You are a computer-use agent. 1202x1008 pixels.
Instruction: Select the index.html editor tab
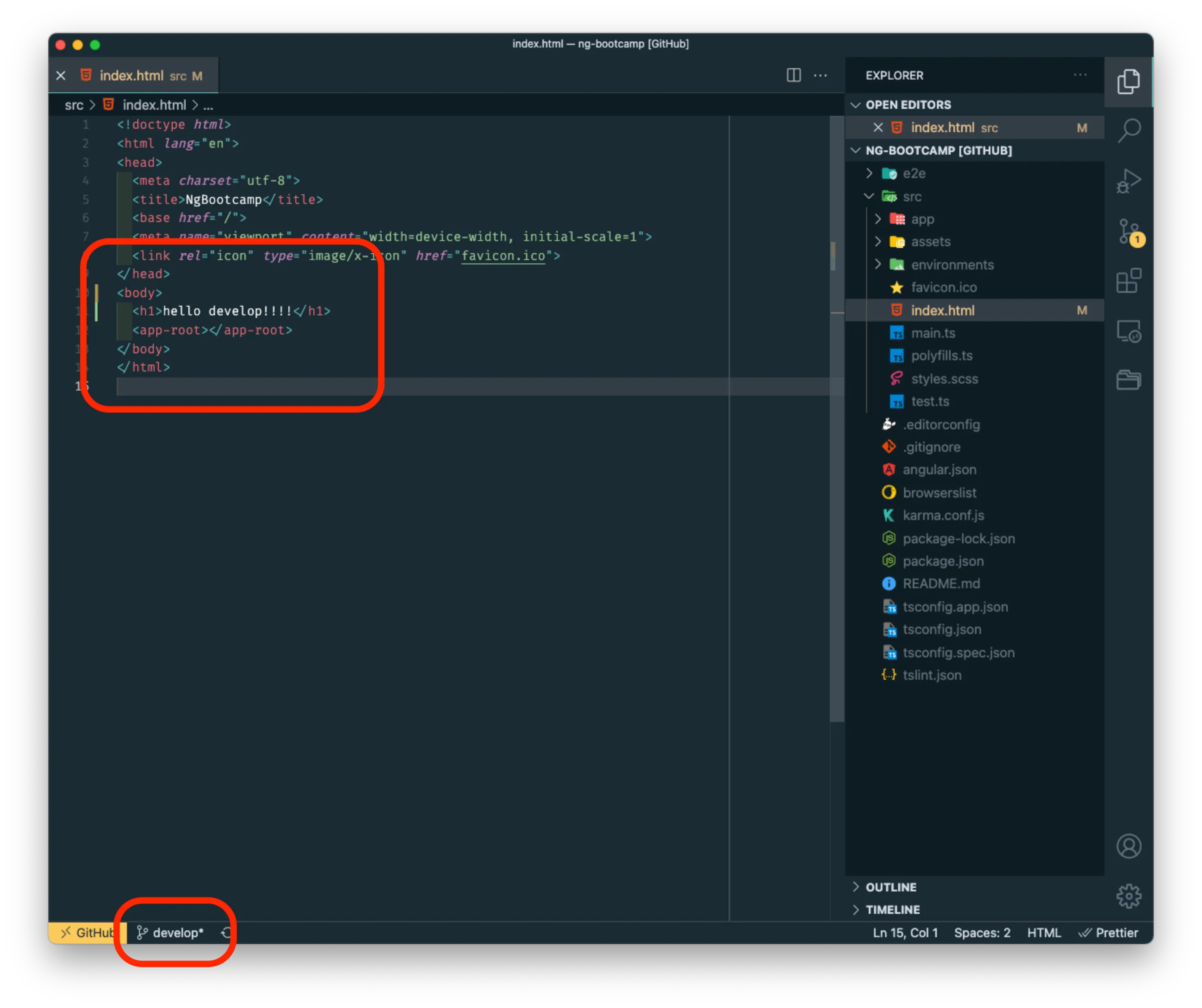click(133, 76)
